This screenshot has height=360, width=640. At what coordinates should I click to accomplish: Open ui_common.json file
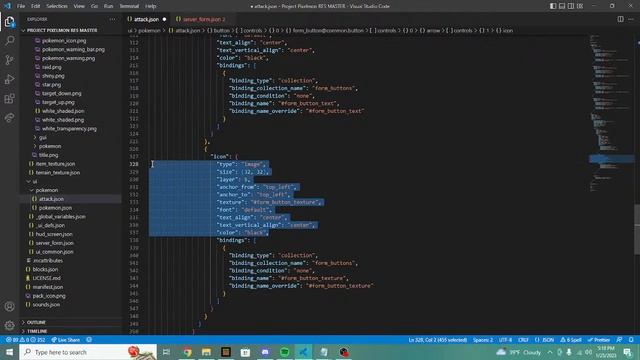(x=54, y=252)
